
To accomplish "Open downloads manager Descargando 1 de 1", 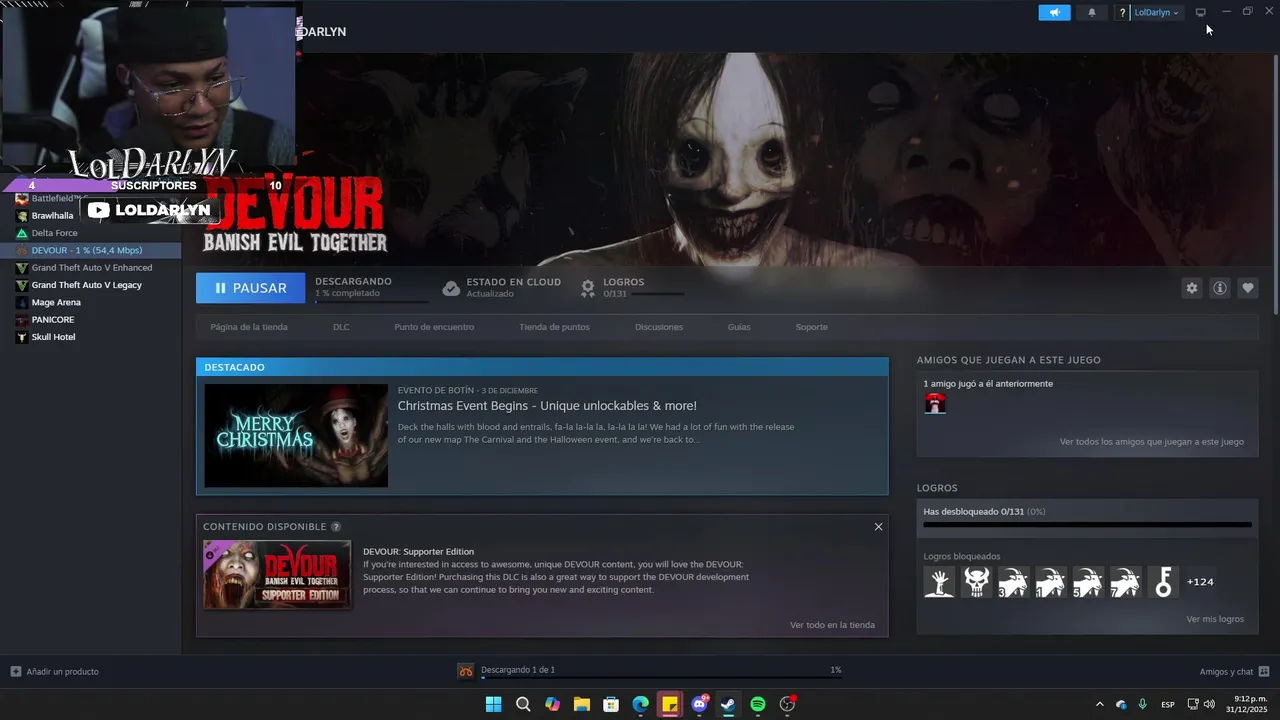I will tap(518, 670).
